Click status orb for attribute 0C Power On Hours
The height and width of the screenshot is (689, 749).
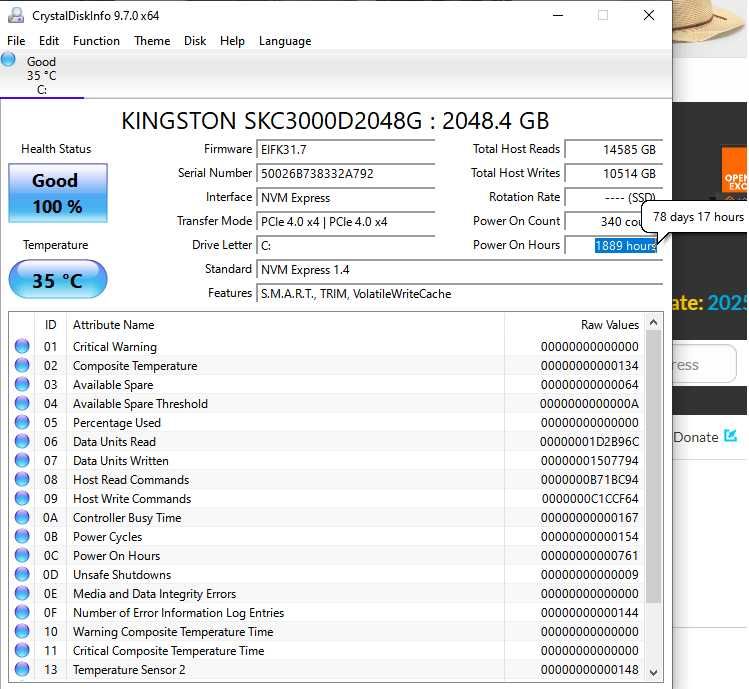point(22,556)
